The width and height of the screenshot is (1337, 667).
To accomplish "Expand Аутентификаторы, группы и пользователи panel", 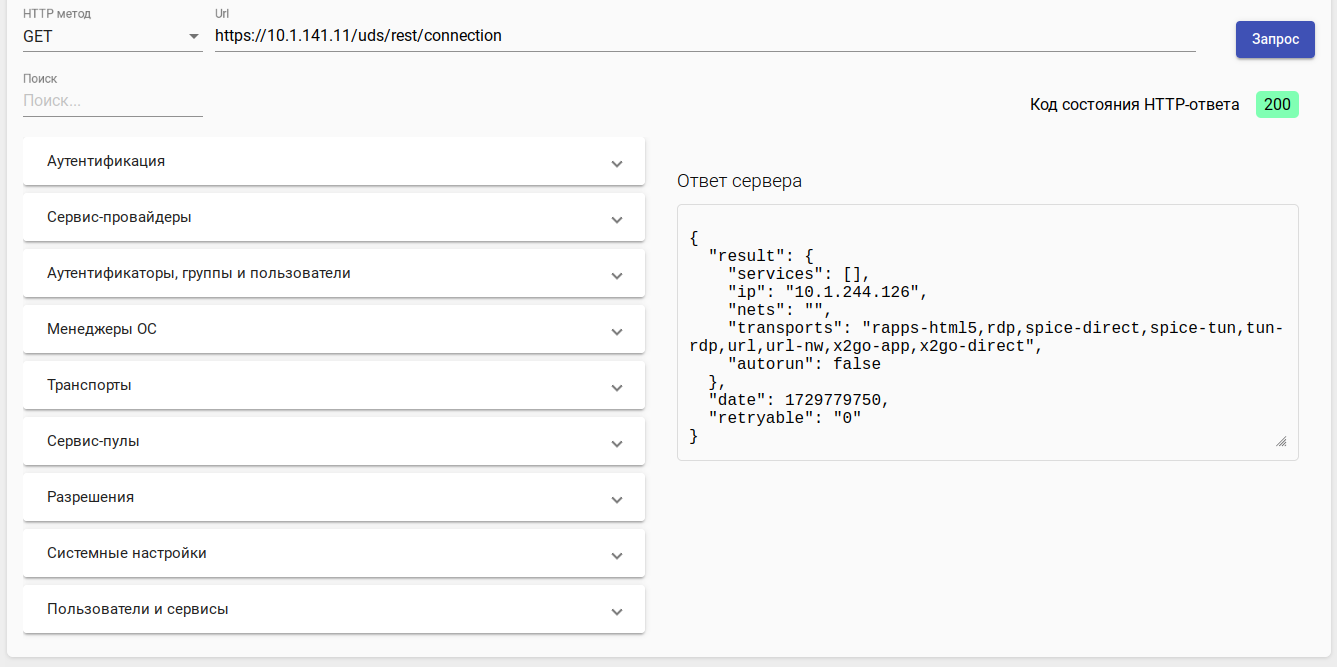I will coord(333,273).
